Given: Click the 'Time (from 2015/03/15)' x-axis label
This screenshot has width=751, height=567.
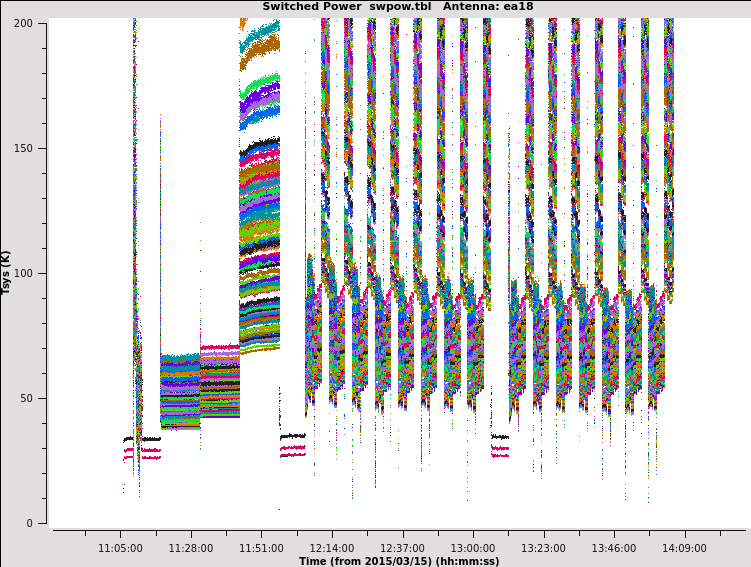Looking at the screenshot, I should (x=398, y=561).
